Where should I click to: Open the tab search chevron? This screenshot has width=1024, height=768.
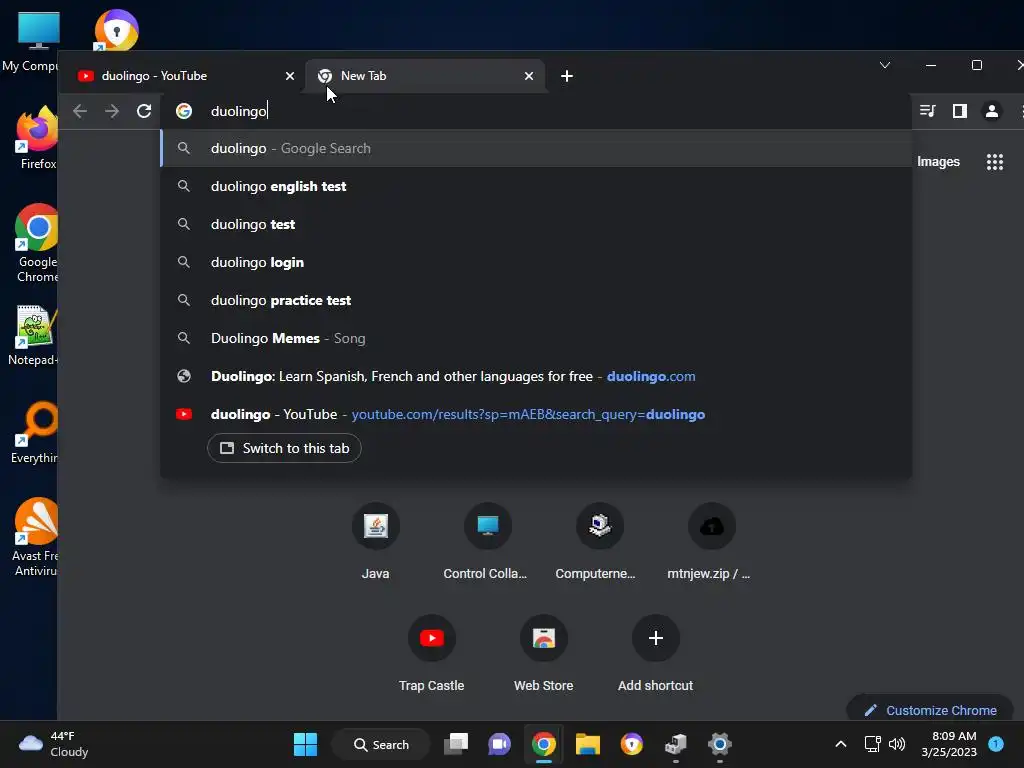885,65
